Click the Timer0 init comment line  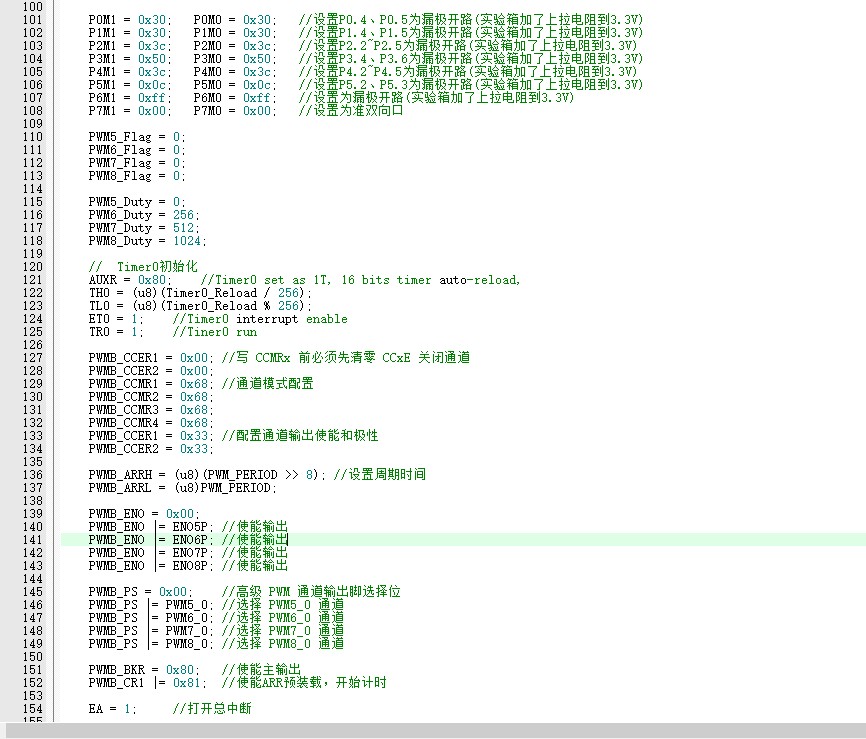point(143,267)
